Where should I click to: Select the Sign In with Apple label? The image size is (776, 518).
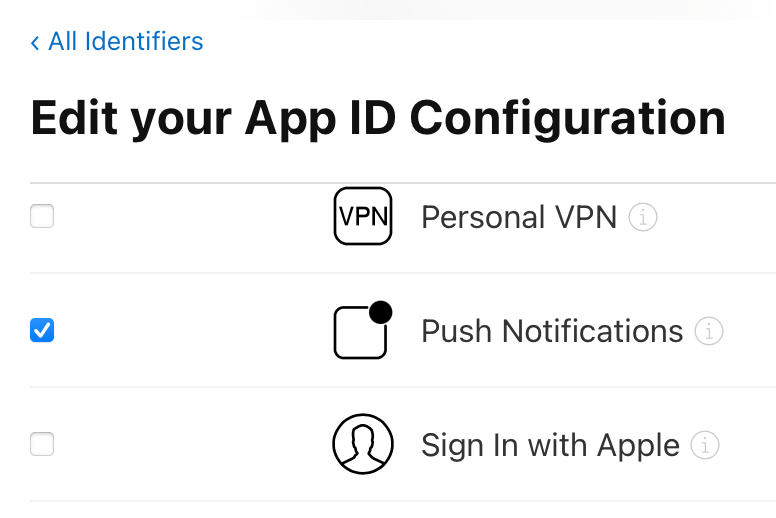550,445
